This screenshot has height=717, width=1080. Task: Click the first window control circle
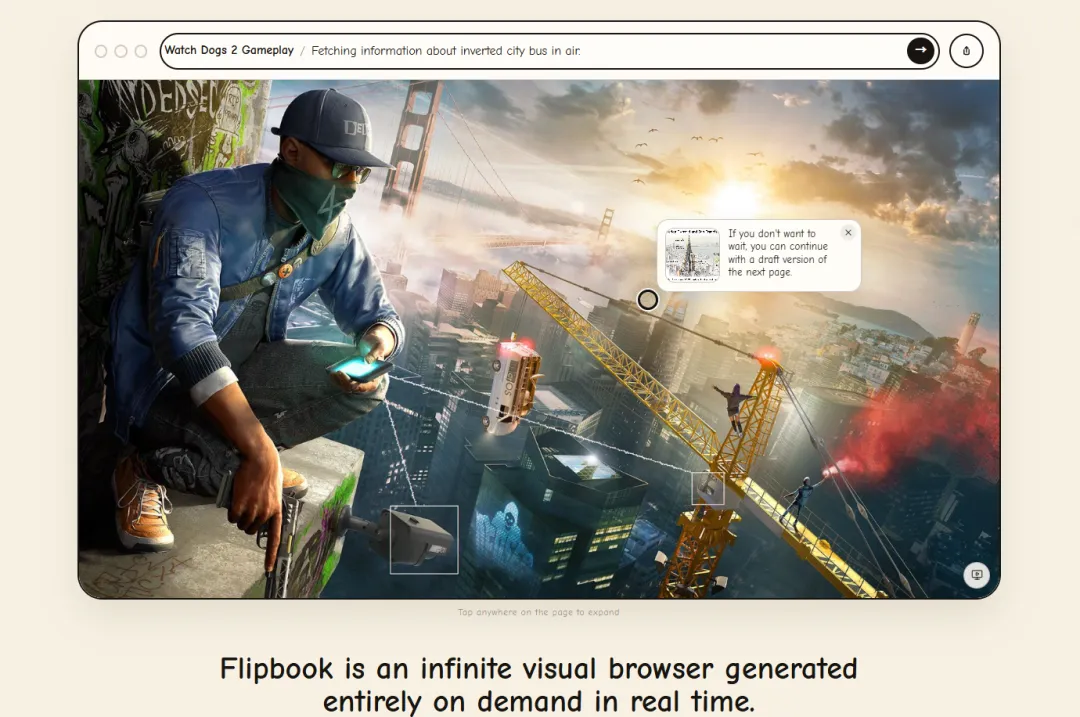click(101, 51)
